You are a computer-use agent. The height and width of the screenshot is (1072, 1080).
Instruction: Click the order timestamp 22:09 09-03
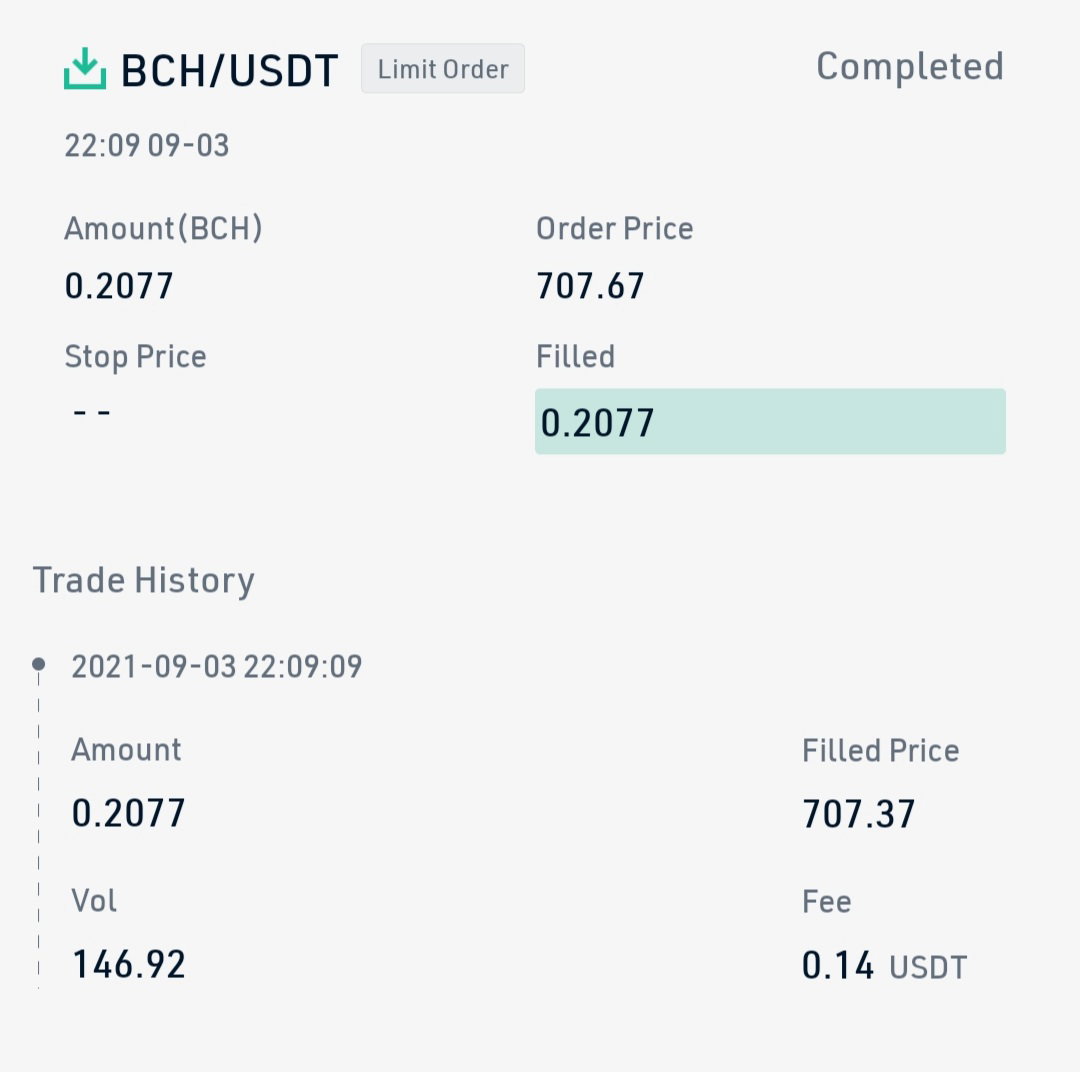click(x=147, y=145)
